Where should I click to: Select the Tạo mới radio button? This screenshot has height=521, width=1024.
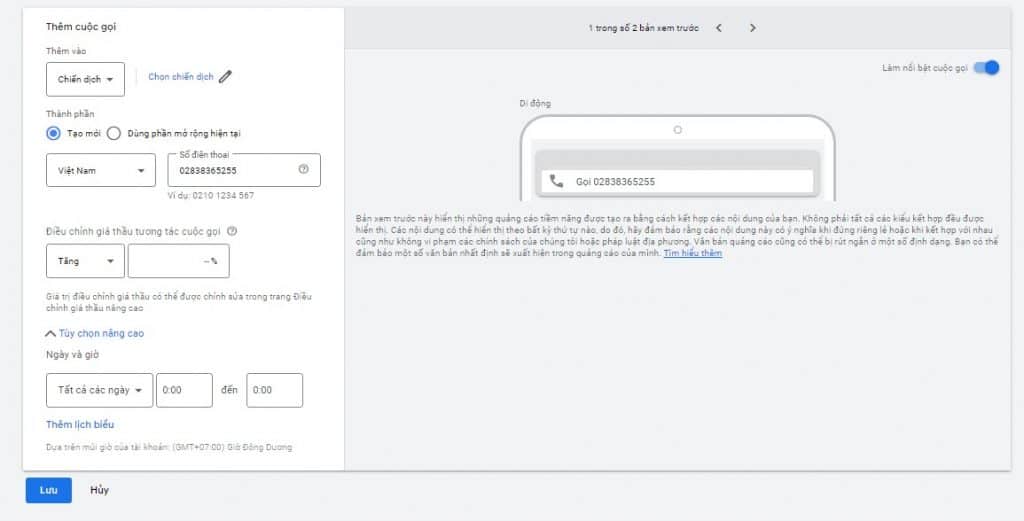tap(53, 133)
